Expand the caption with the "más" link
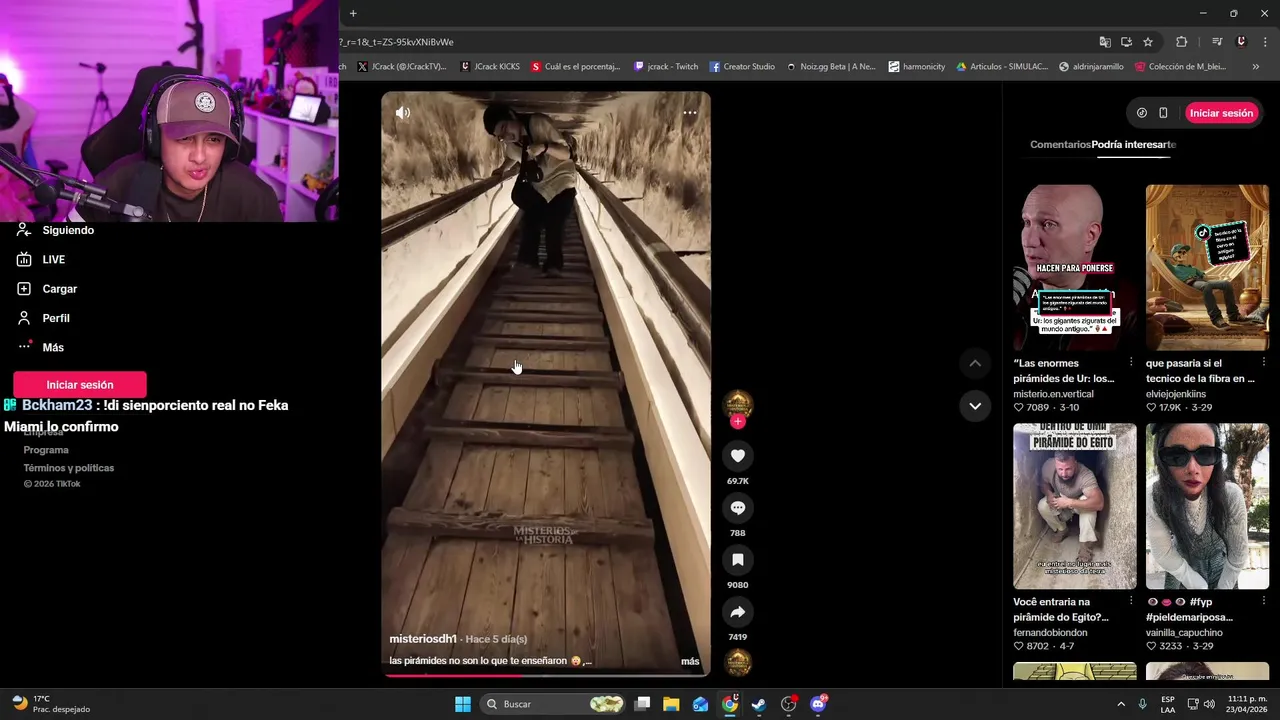 [690, 661]
